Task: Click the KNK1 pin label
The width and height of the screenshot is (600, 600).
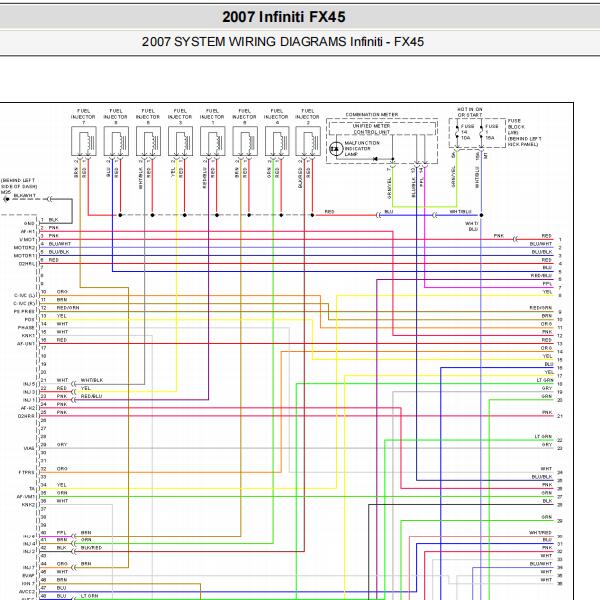Action: pos(29,336)
